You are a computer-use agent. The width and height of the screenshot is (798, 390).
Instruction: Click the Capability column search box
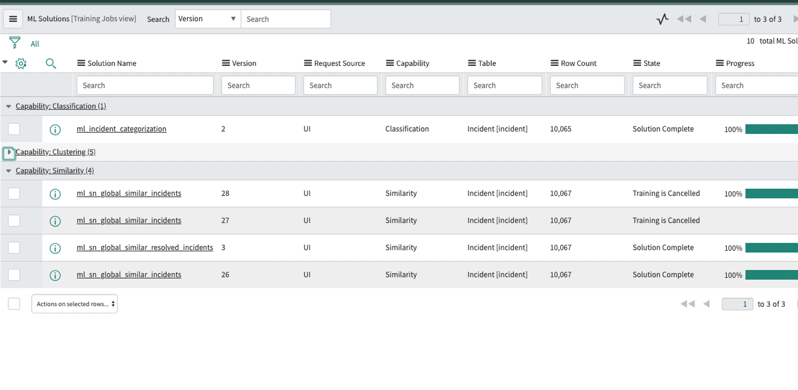[422, 86]
